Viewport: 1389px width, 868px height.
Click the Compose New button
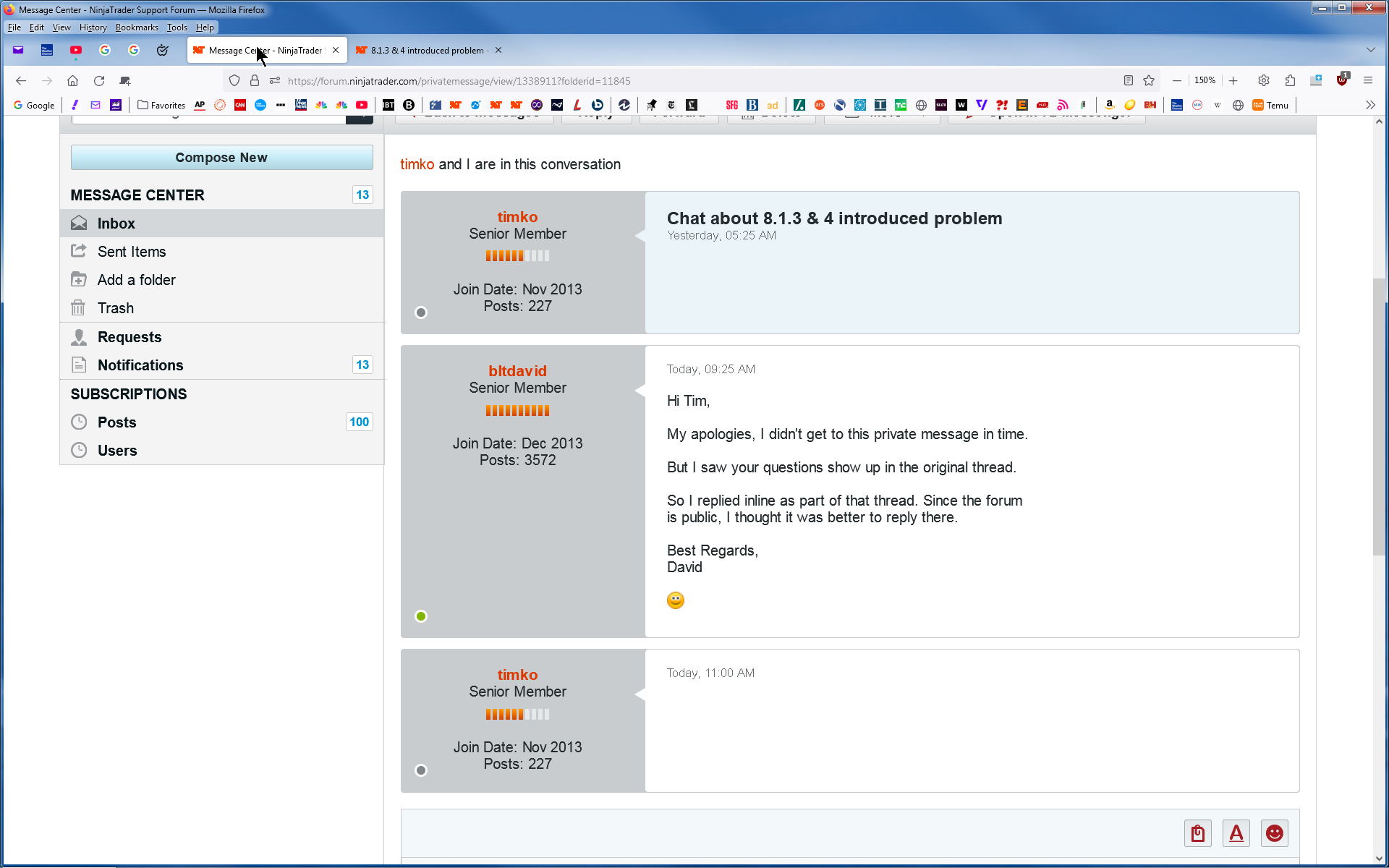click(x=221, y=157)
